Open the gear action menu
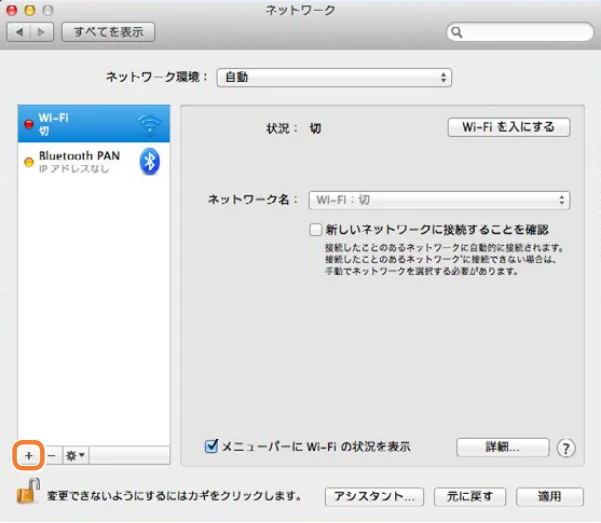The width and height of the screenshot is (601, 523). pyautogui.click(x=76, y=456)
